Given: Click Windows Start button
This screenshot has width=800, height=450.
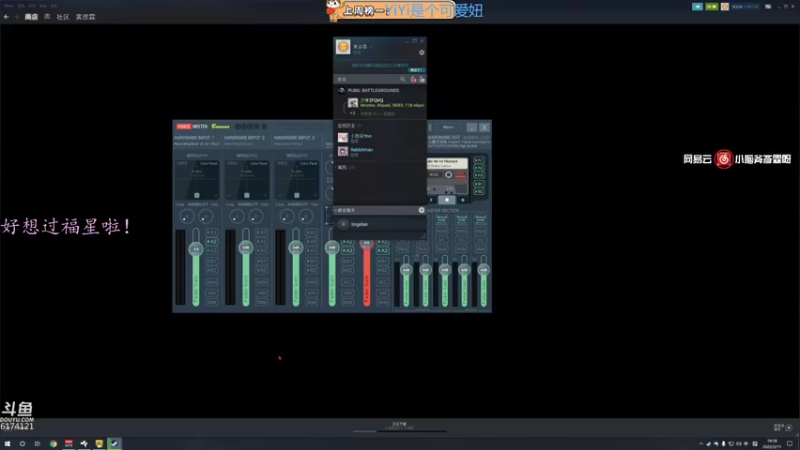Looking at the screenshot, I should [x=7, y=444].
